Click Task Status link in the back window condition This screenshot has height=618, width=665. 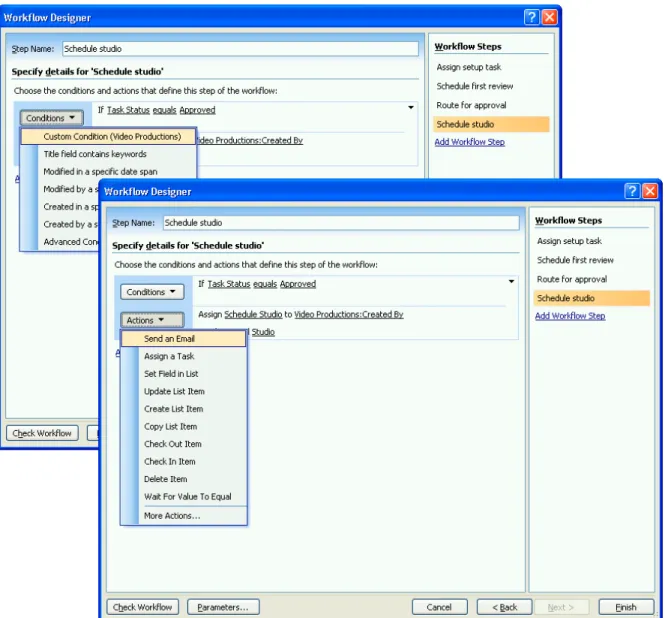click(129, 110)
